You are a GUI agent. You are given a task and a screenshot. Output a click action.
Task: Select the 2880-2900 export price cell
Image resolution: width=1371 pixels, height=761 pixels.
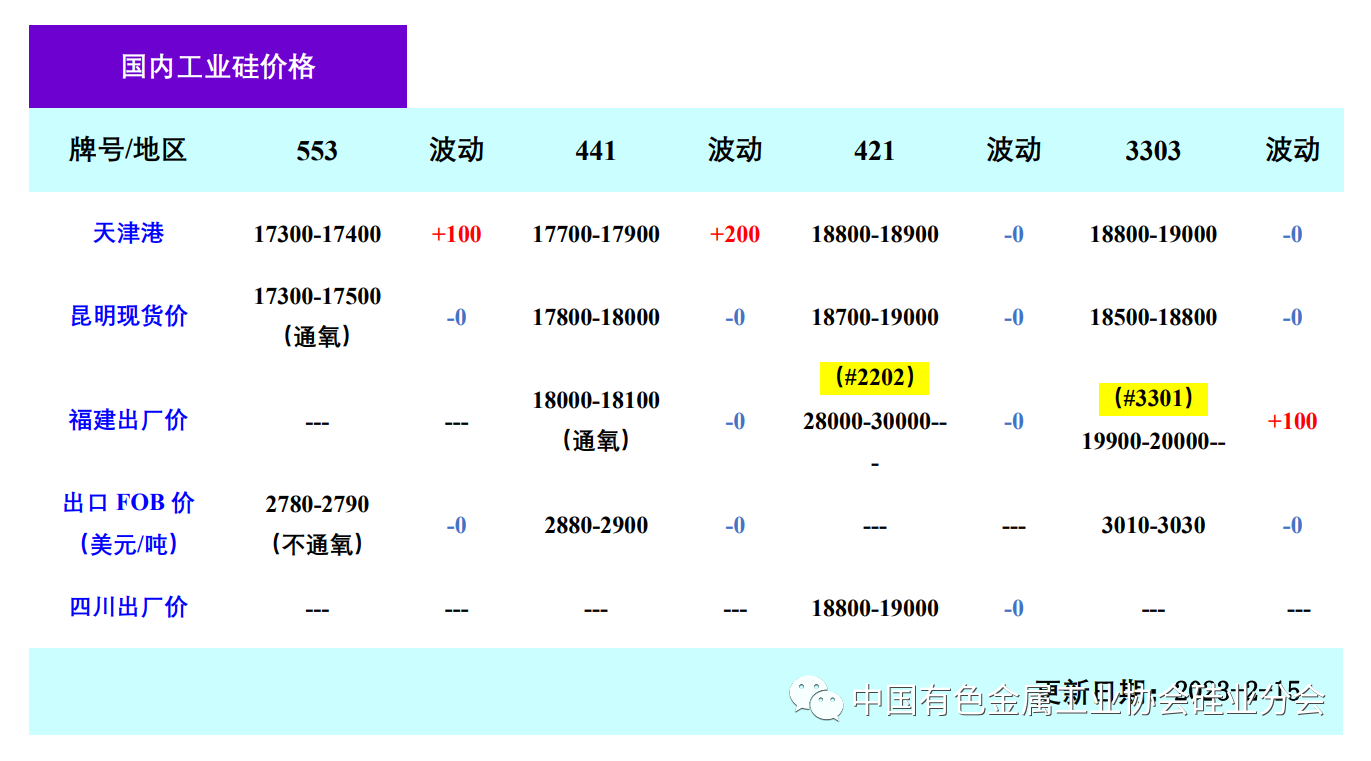(596, 525)
